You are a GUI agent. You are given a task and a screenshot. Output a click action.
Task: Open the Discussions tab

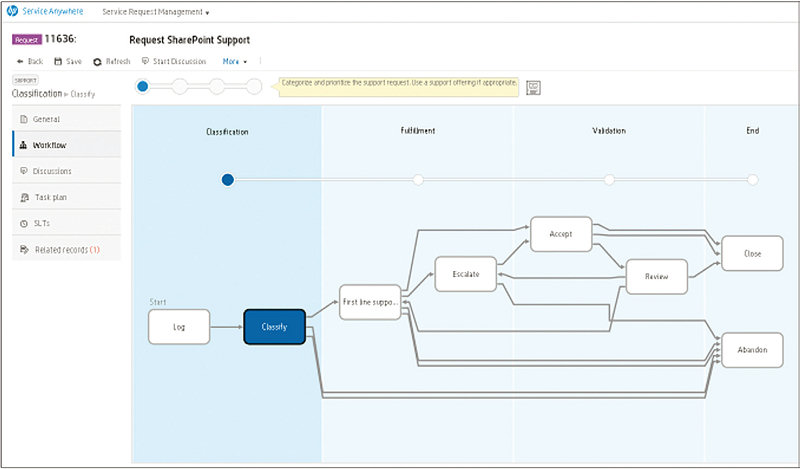52,171
